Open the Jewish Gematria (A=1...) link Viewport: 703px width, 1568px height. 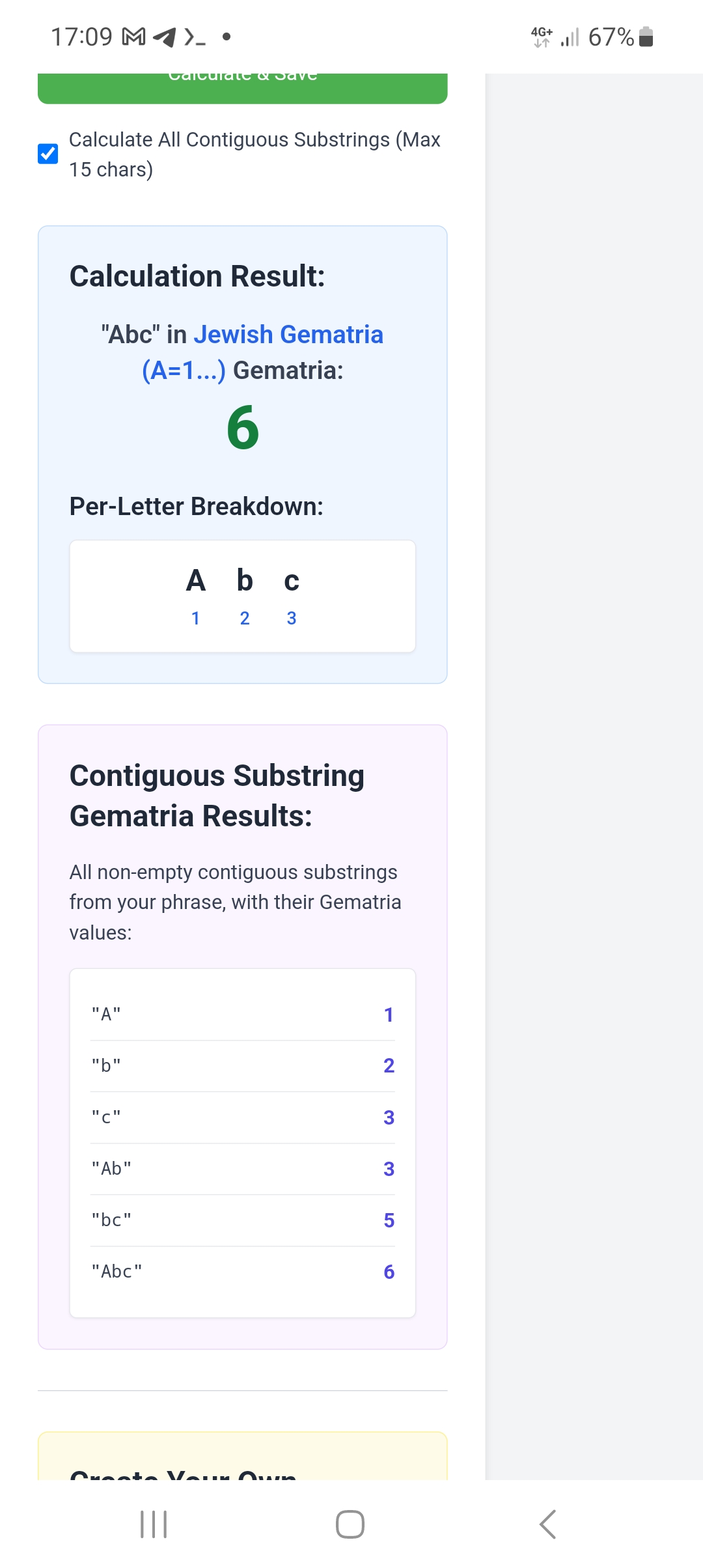point(262,352)
